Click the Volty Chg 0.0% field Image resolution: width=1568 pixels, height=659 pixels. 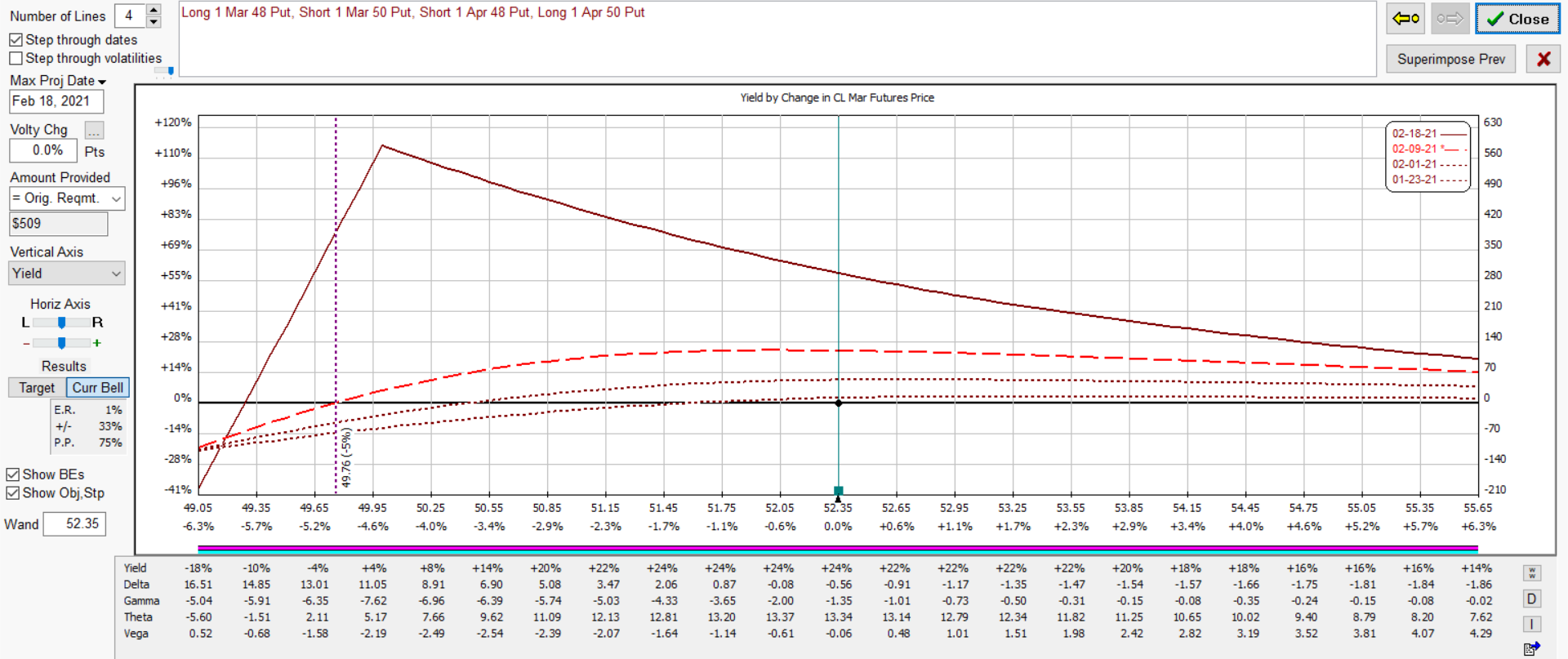[x=43, y=150]
